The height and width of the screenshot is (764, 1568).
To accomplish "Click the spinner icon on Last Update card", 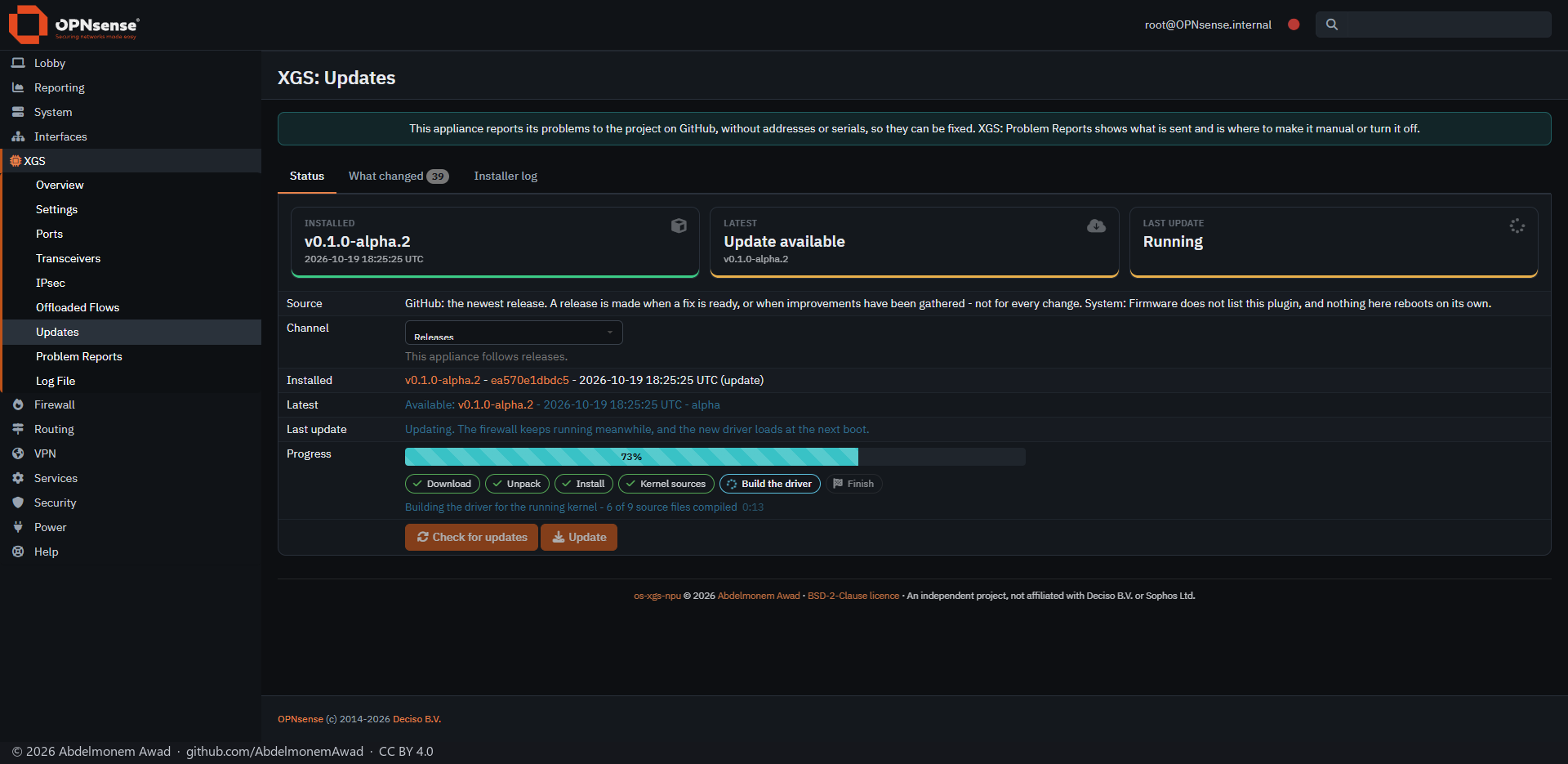I will [x=1517, y=226].
